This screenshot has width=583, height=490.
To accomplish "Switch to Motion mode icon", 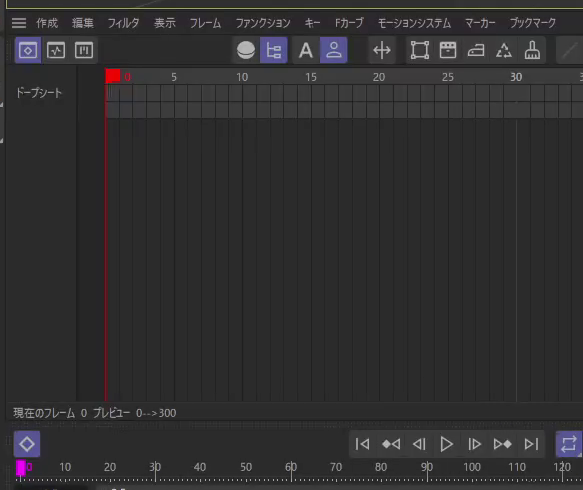I will pyautogui.click(x=84, y=50).
